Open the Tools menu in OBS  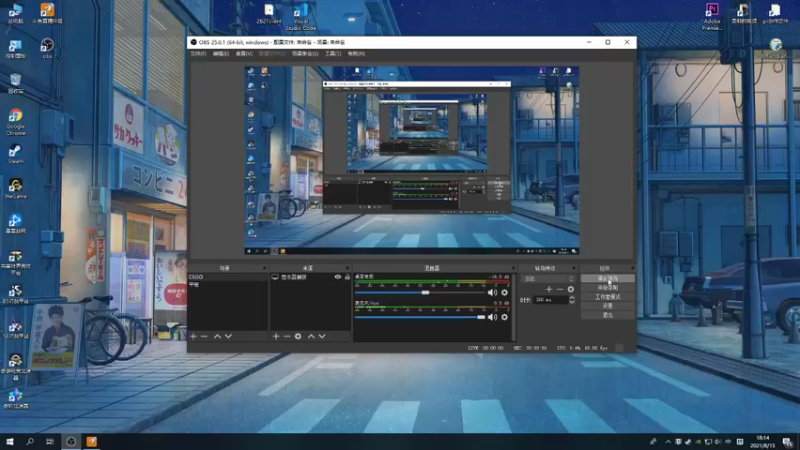[x=333, y=54]
